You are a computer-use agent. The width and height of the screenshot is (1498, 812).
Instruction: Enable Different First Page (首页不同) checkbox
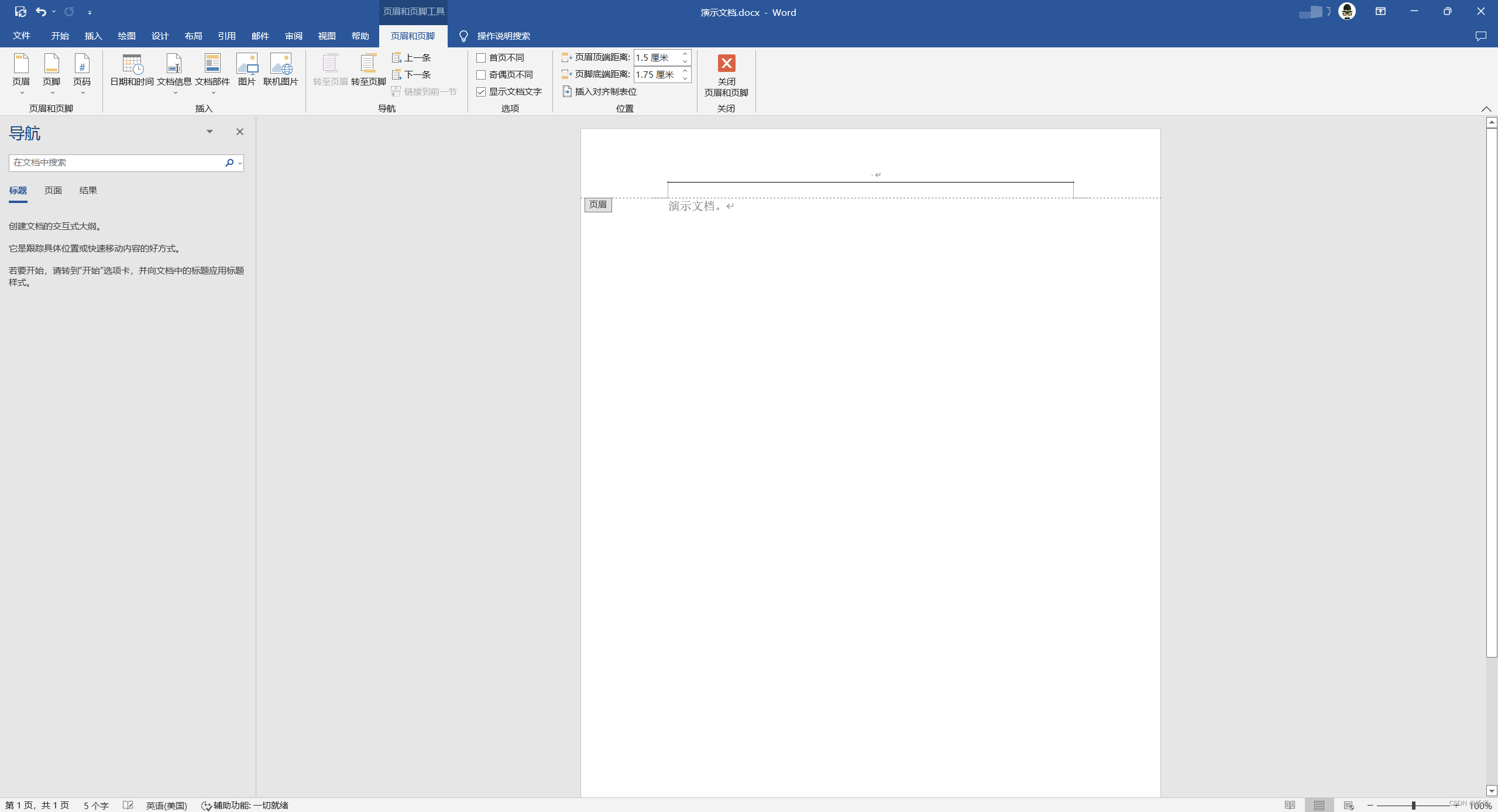point(481,58)
